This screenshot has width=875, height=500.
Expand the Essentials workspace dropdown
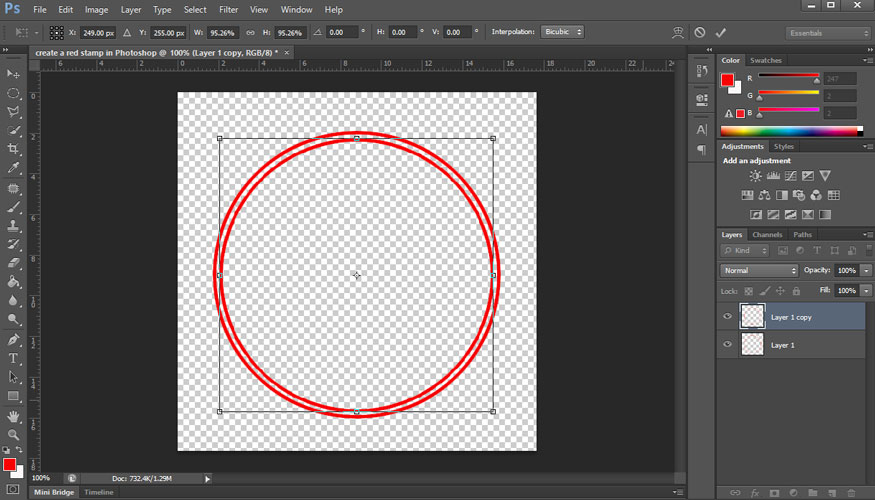click(x=828, y=33)
